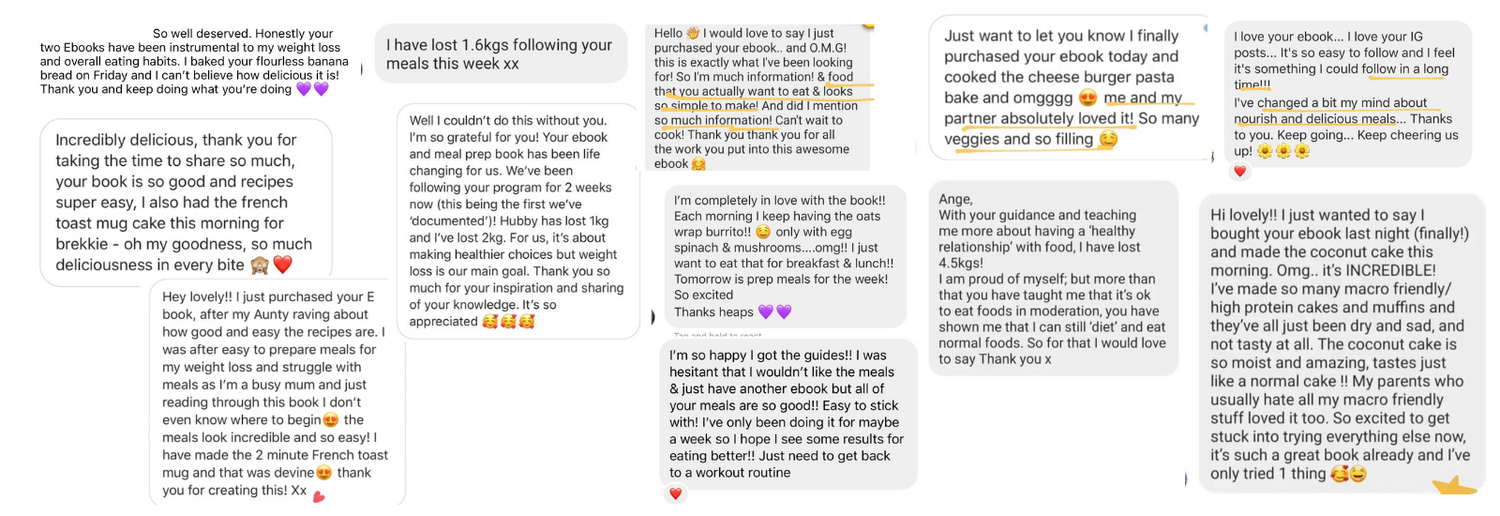Click the purple hearts after "what you're doing"
1500x516 pixels.
coord(312,89)
